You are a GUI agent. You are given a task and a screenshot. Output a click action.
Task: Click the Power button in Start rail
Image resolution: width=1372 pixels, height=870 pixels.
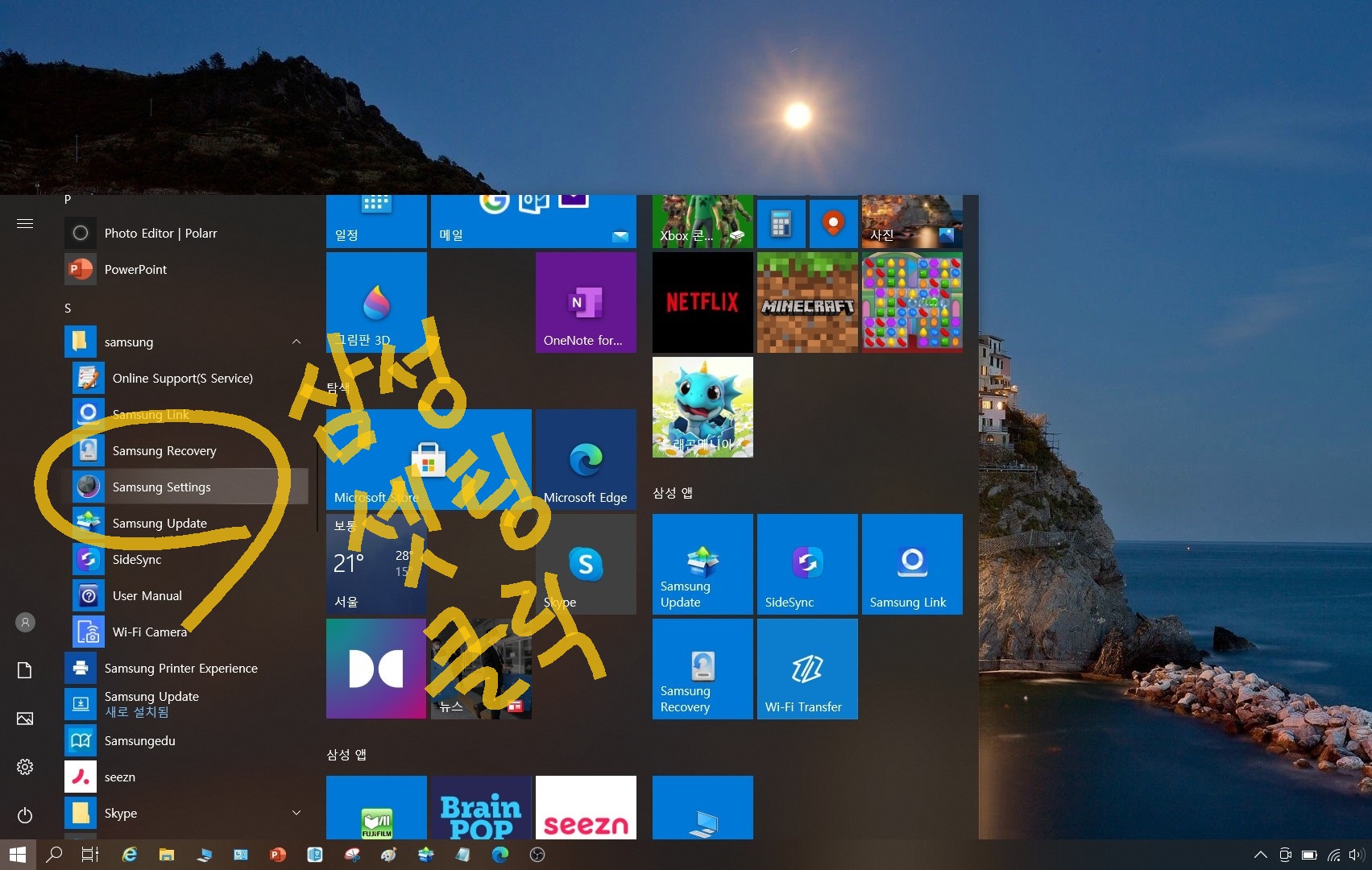(25, 815)
